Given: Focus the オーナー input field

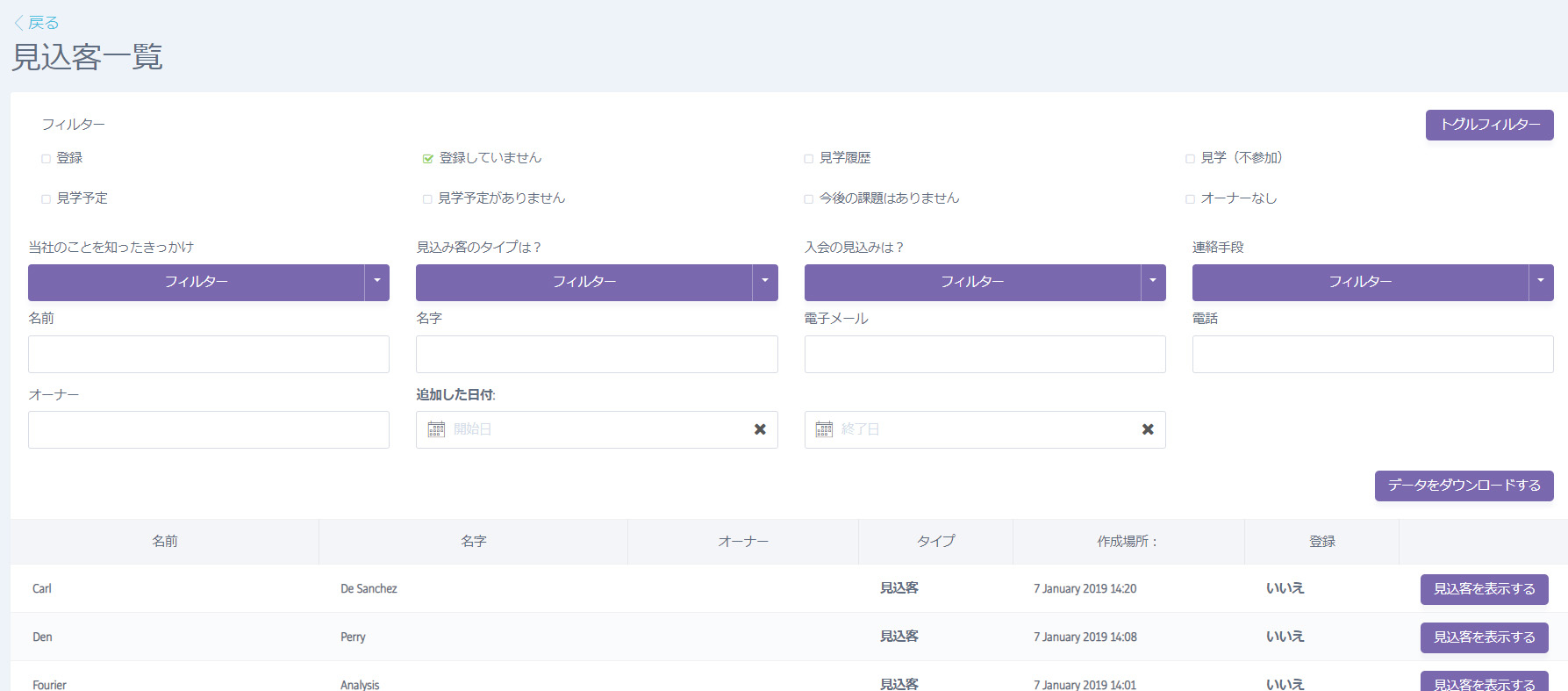Looking at the screenshot, I should pos(209,429).
